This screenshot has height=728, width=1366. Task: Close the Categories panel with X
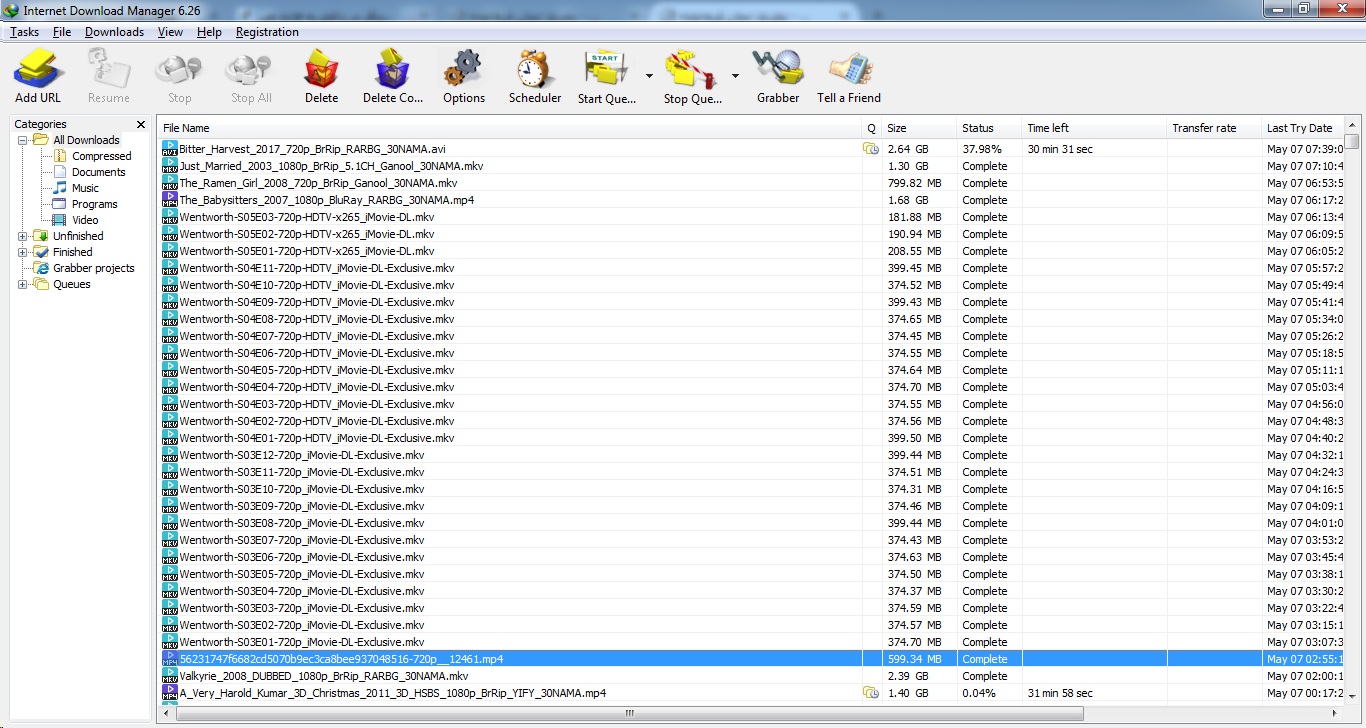click(x=141, y=125)
